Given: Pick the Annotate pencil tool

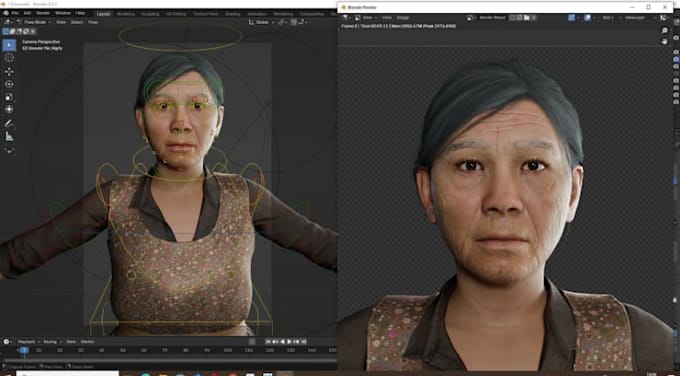Looking at the screenshot, I should (x=9, y=124).
